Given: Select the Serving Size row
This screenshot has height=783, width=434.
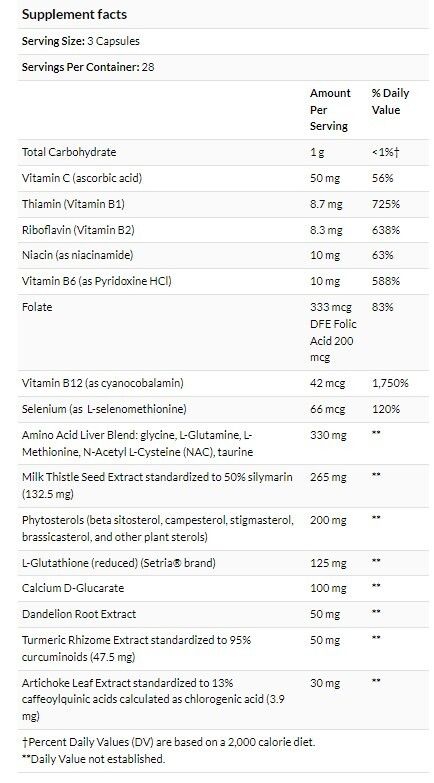Looking at the screenshot, I should 223,41.
